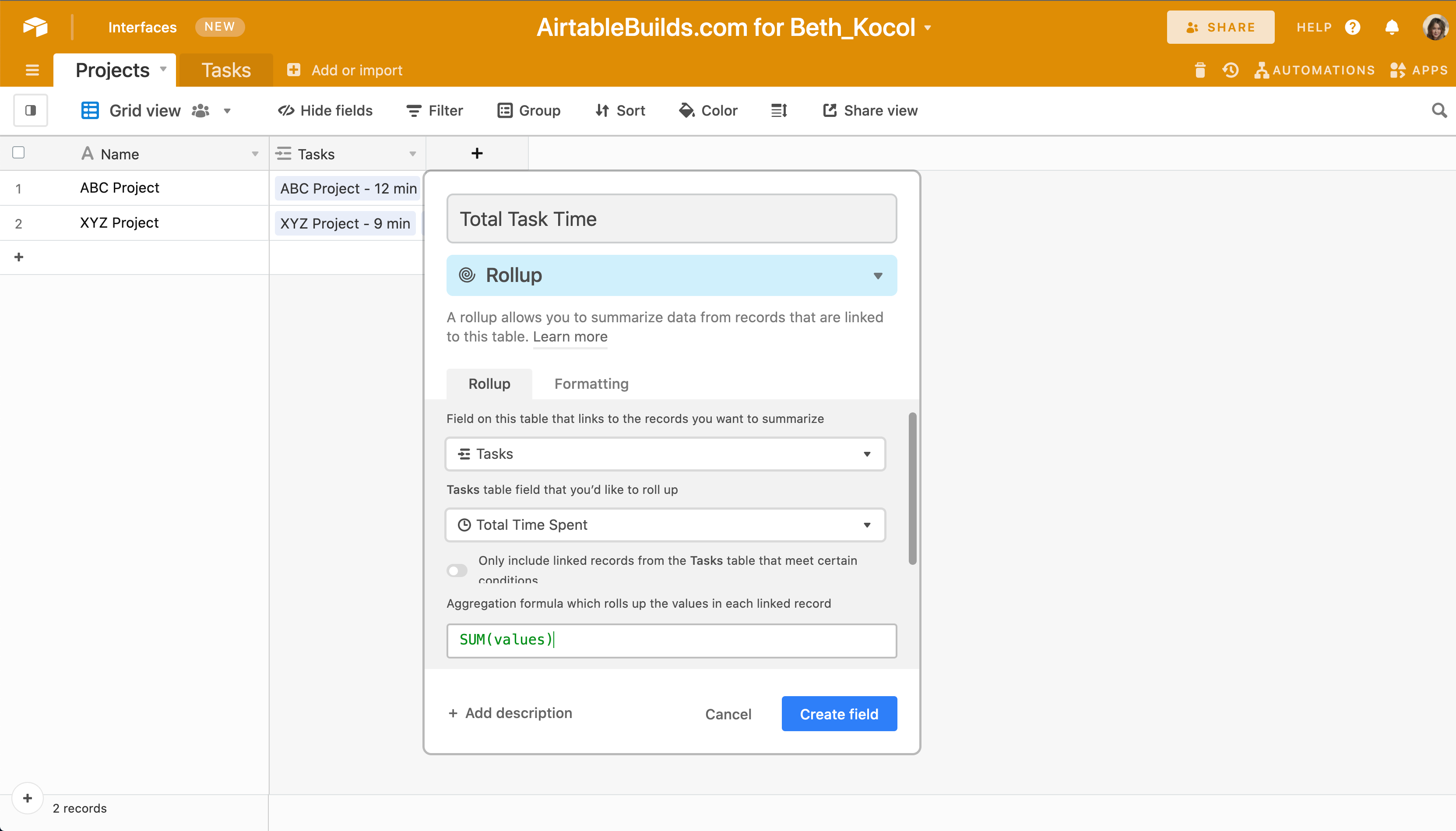1456x831 pixels.
Task: Check the select all rows checkbox
Action: coord(18,152)
